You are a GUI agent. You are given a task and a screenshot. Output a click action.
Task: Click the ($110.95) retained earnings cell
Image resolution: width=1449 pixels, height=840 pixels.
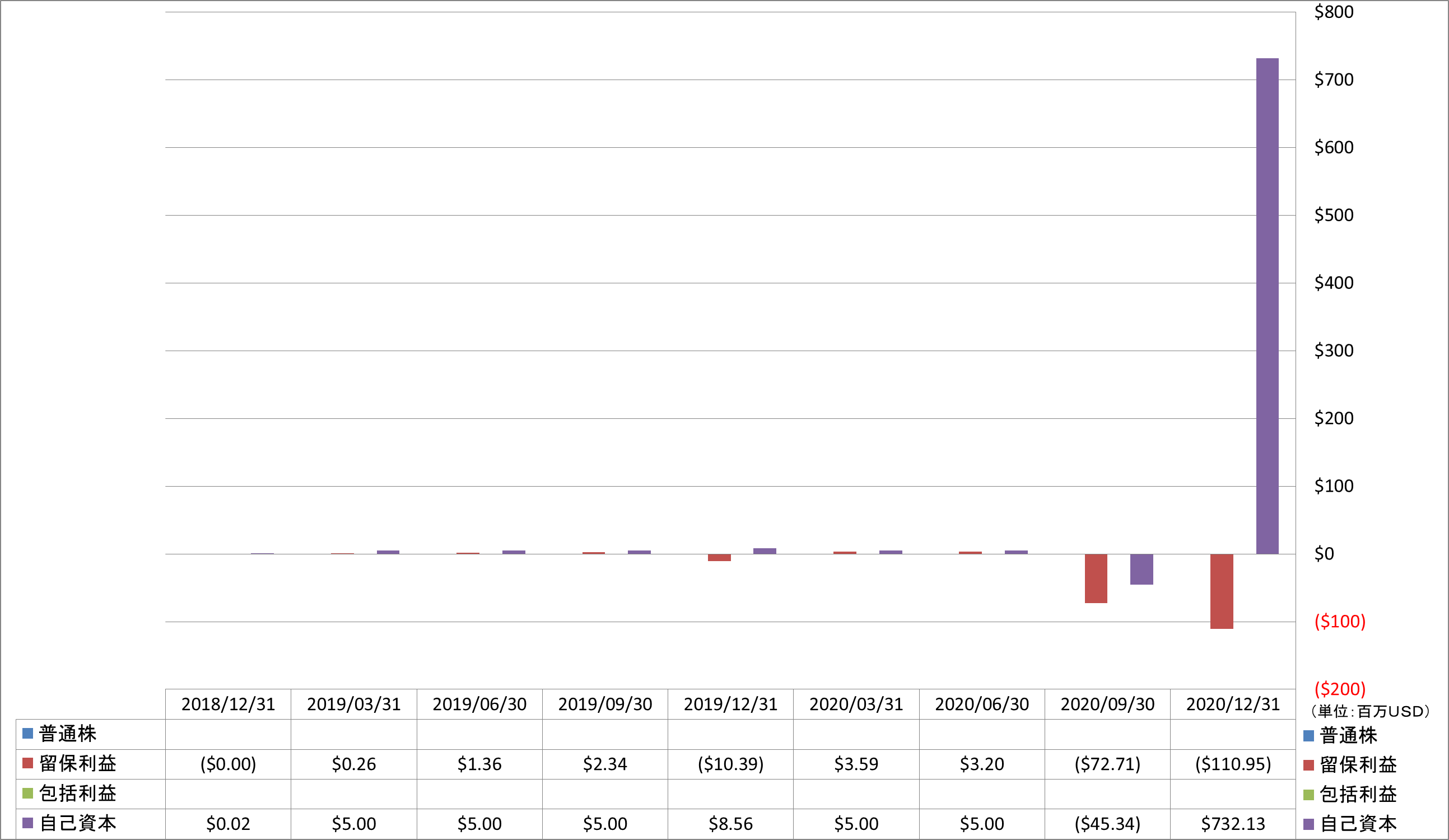click(1233, 764)
